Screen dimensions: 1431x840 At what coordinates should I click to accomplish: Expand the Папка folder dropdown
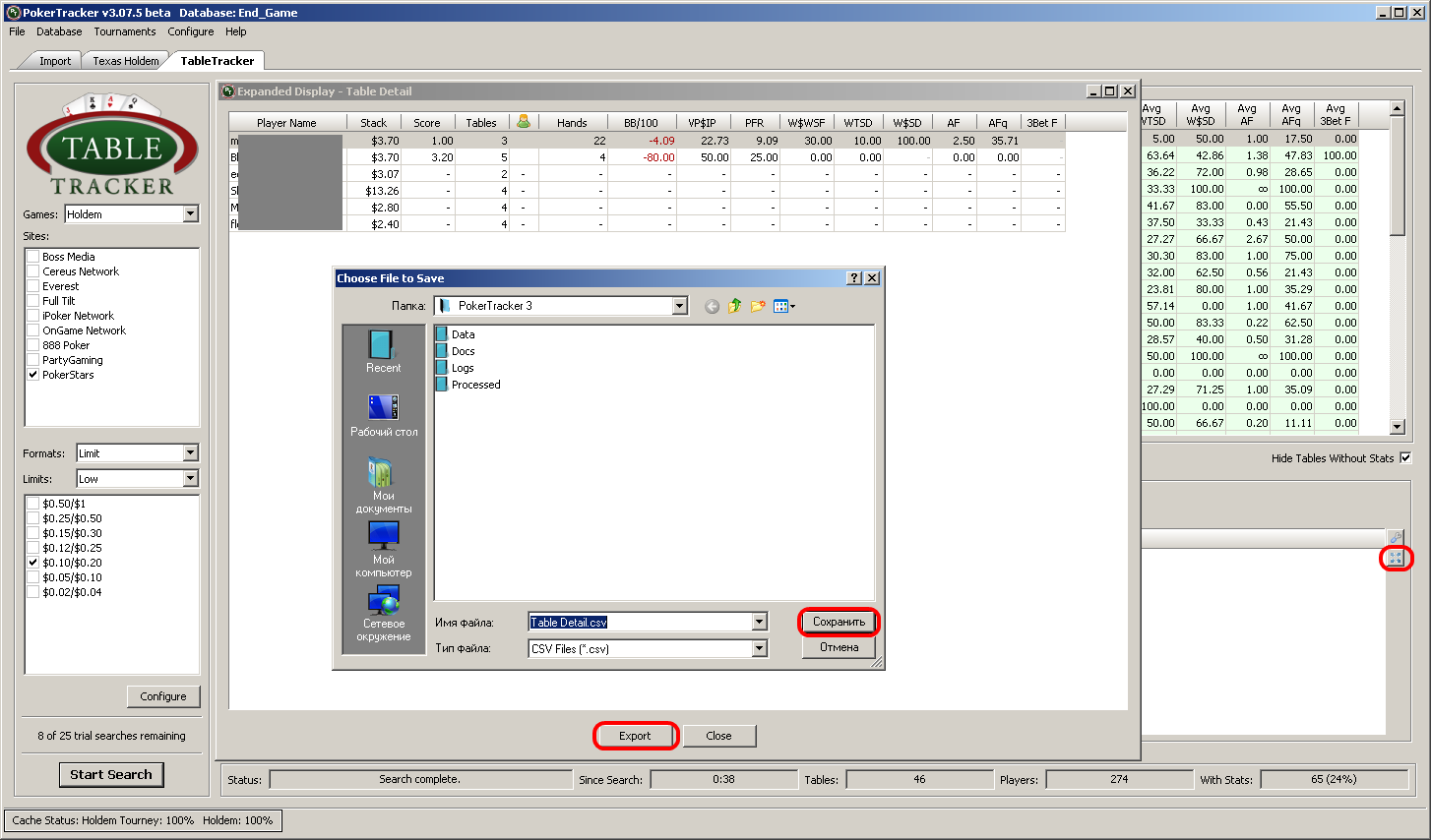coord(679,306)
